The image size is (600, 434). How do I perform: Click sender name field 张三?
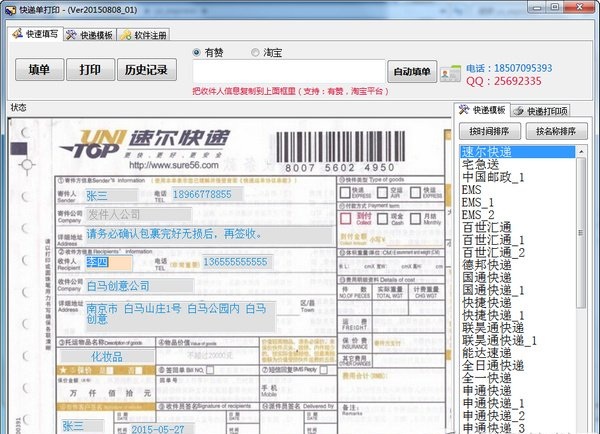click(x=111, y=196)
